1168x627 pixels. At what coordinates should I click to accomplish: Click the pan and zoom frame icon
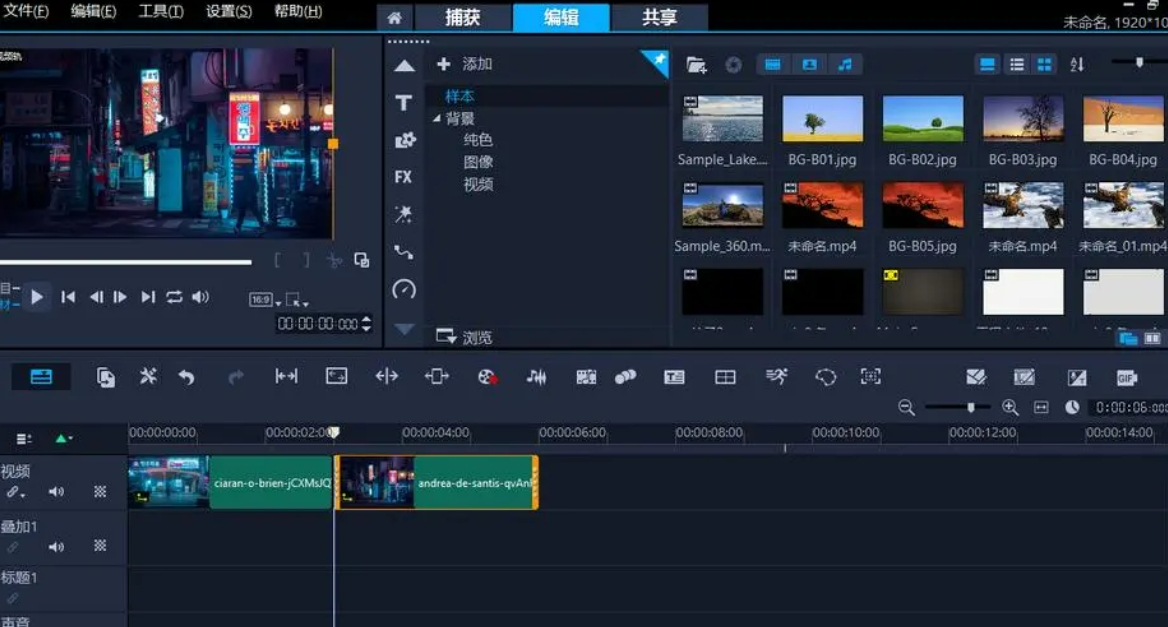870,377
